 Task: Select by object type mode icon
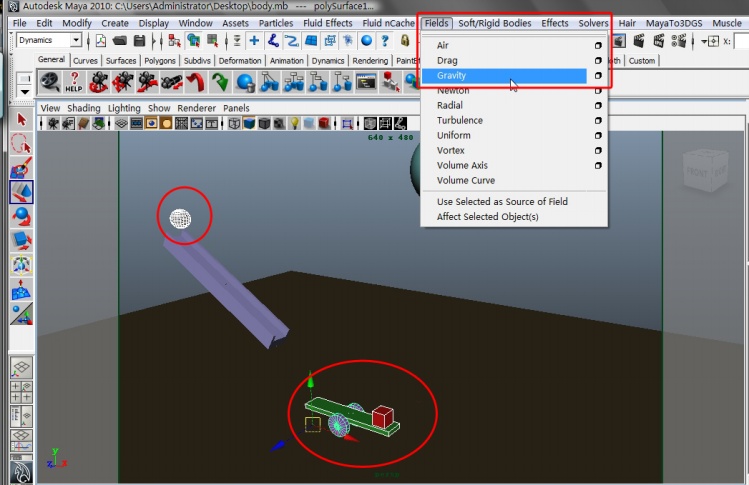click(x=193, y=41)
